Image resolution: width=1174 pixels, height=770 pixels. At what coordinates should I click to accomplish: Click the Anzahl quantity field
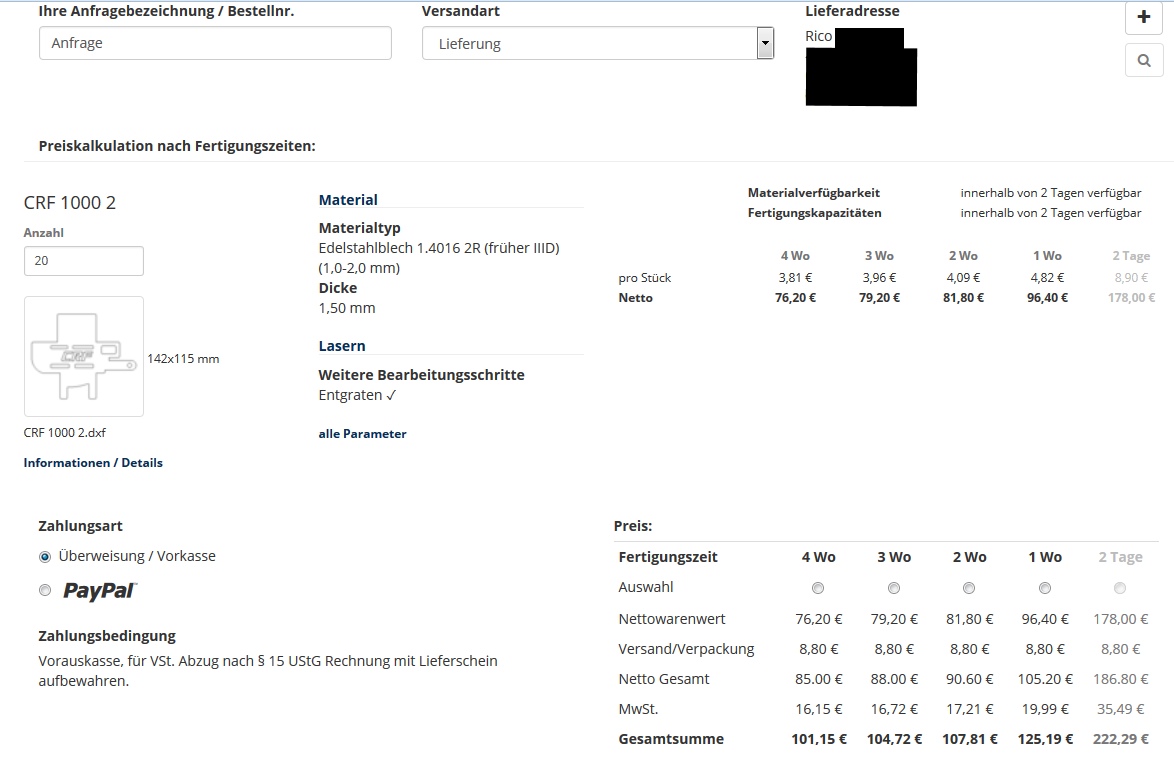coord(84,261)
